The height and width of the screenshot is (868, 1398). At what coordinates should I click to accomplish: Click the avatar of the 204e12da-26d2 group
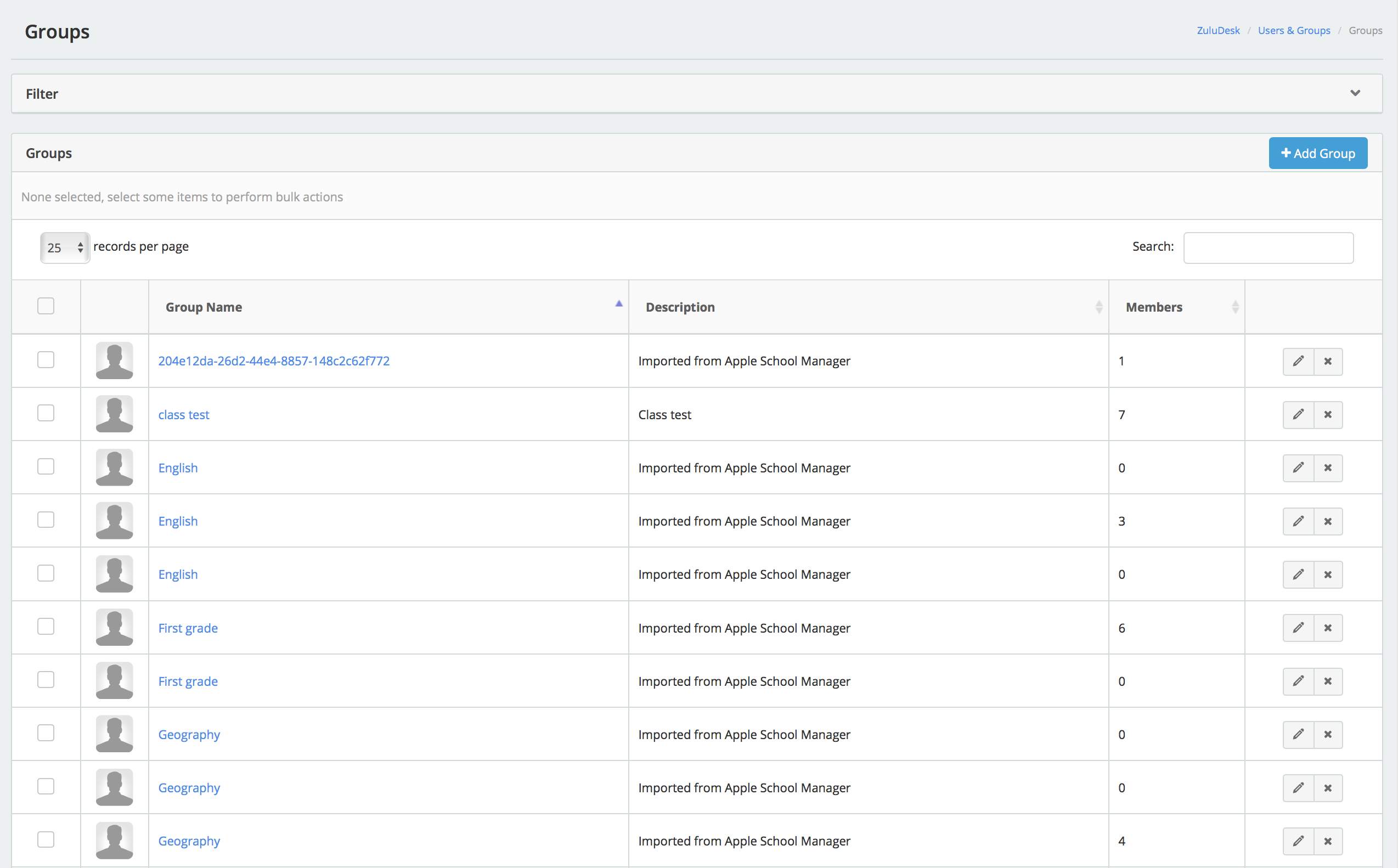click(x=114, y=360)
